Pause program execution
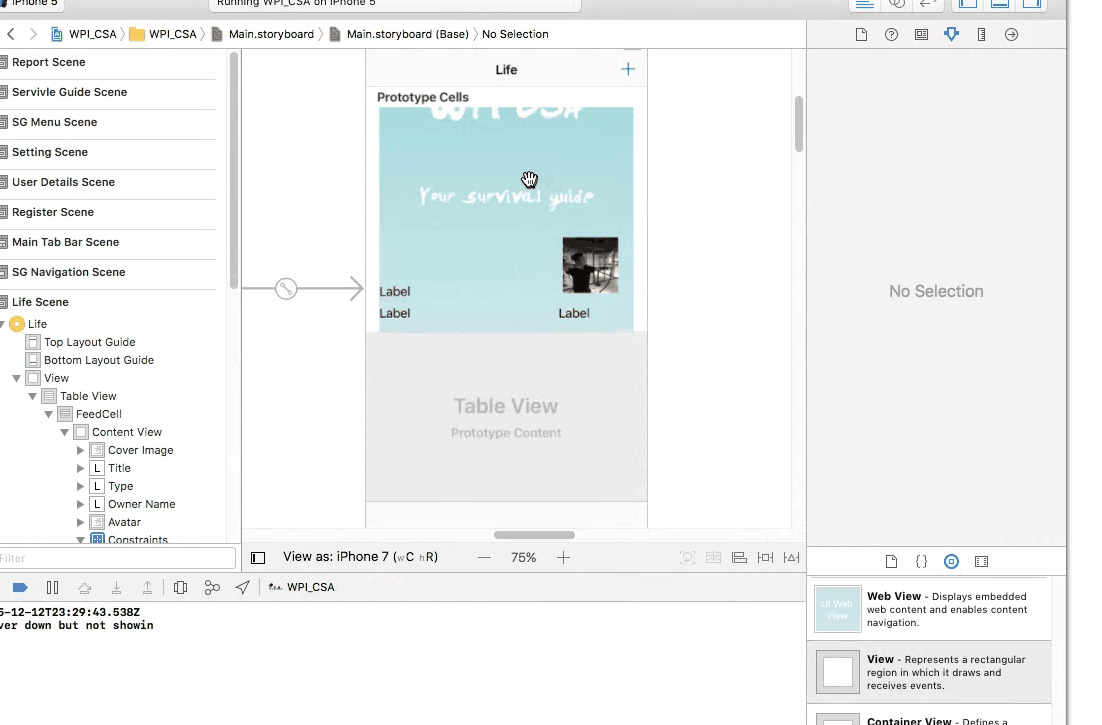The height and width of the screenshot is (725, 1102). 52,587
